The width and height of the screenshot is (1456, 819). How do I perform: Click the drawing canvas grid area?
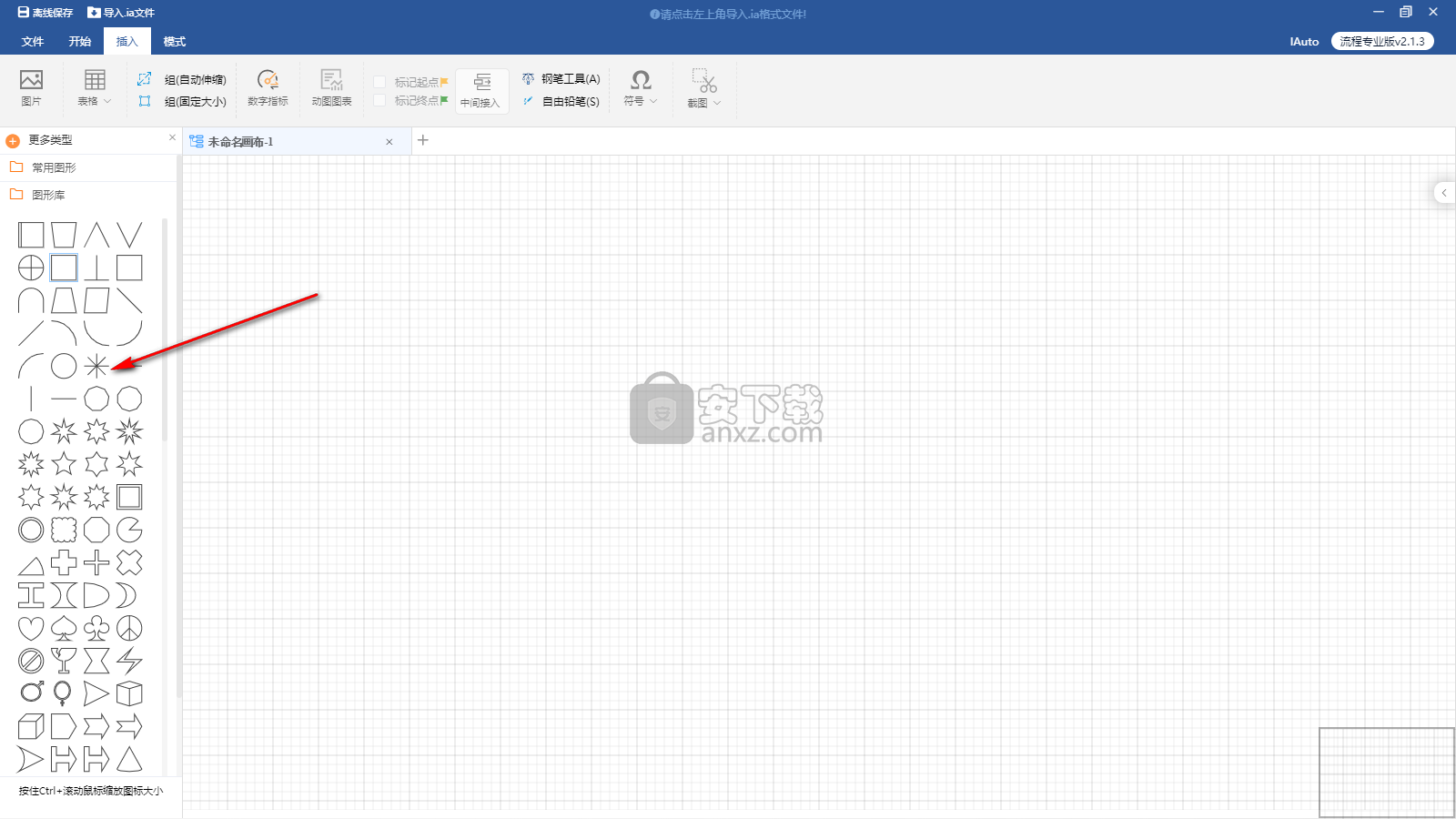click(x=819, y=482)
